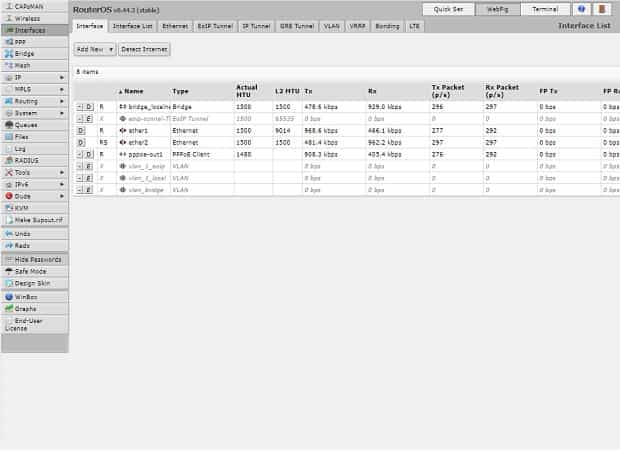Enable the eoip-tunnel interface with E button
The image size is (620, 450).
[x=88, y=118]
